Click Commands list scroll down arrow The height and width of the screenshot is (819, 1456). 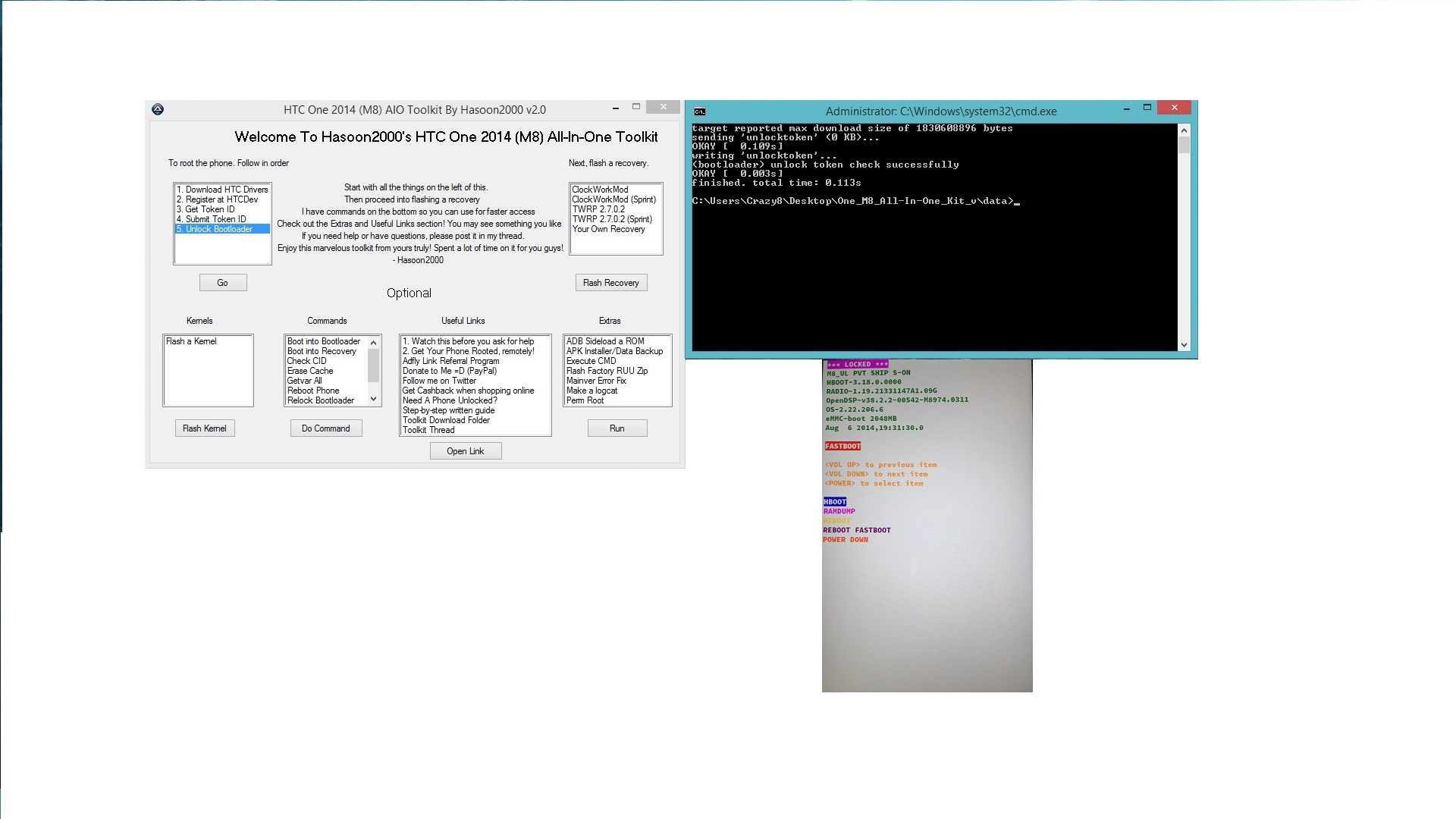coord(373,399)
